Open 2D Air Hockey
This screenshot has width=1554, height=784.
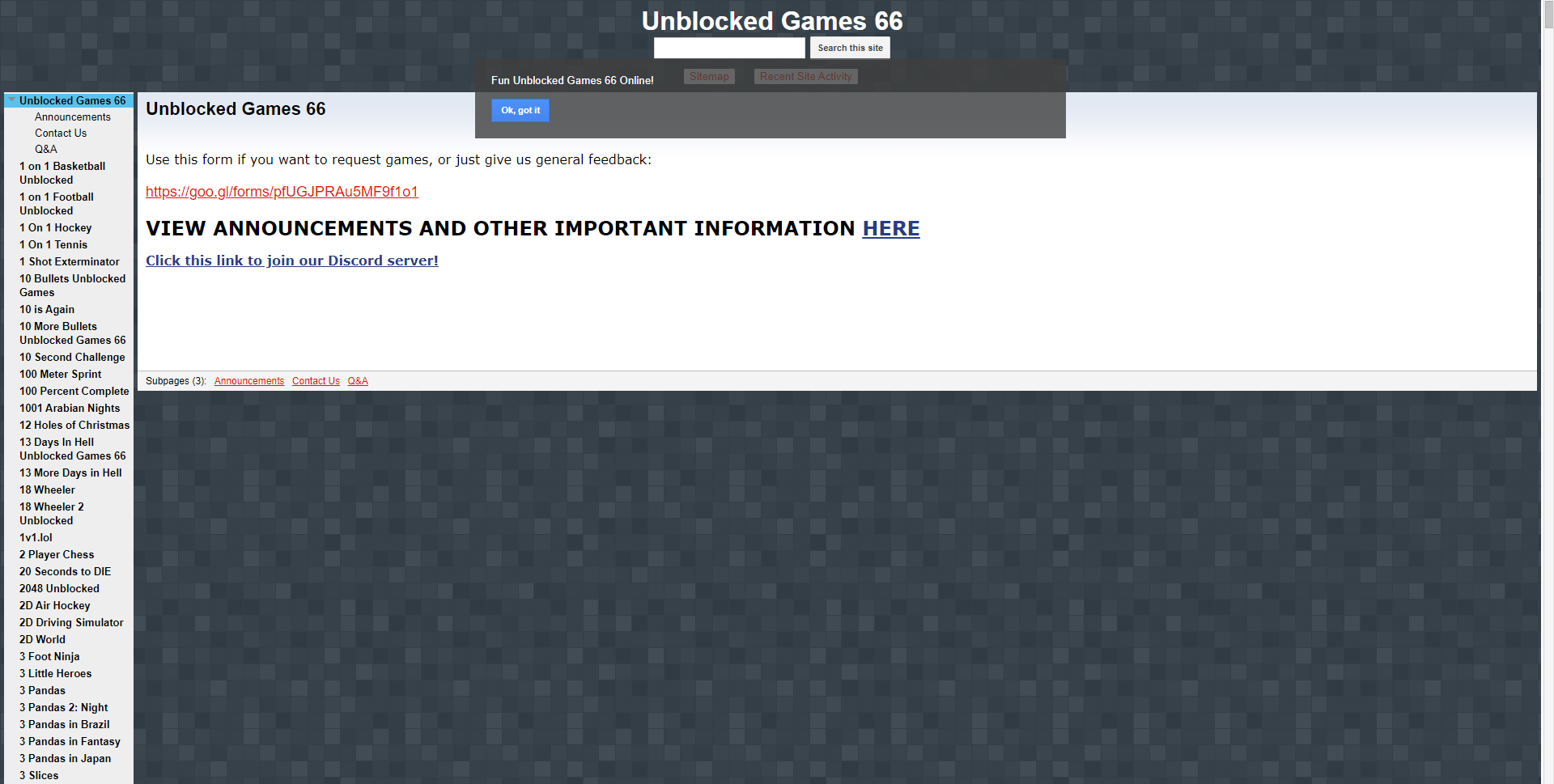[55, 606]
